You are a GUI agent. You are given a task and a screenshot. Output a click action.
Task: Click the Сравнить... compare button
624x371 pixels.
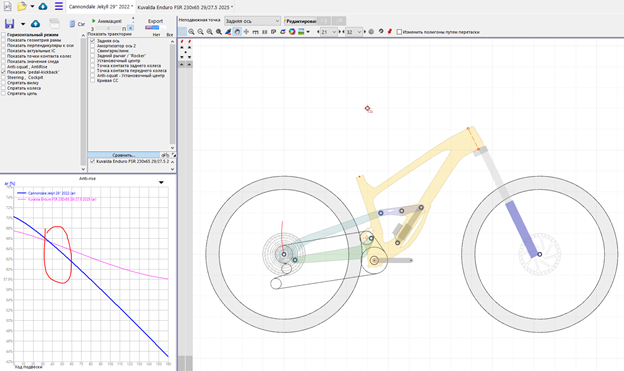(124, 155)
